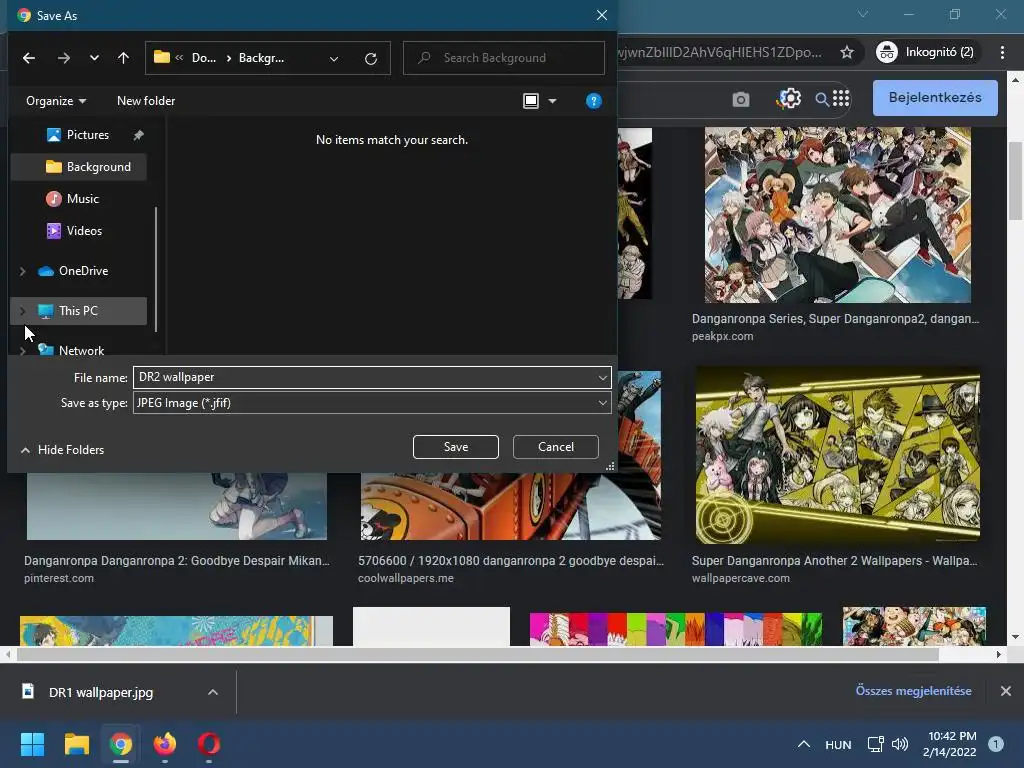Close the downloads bar
1024x768 pixels.
pyautogui.click(x=1006, y=691)
